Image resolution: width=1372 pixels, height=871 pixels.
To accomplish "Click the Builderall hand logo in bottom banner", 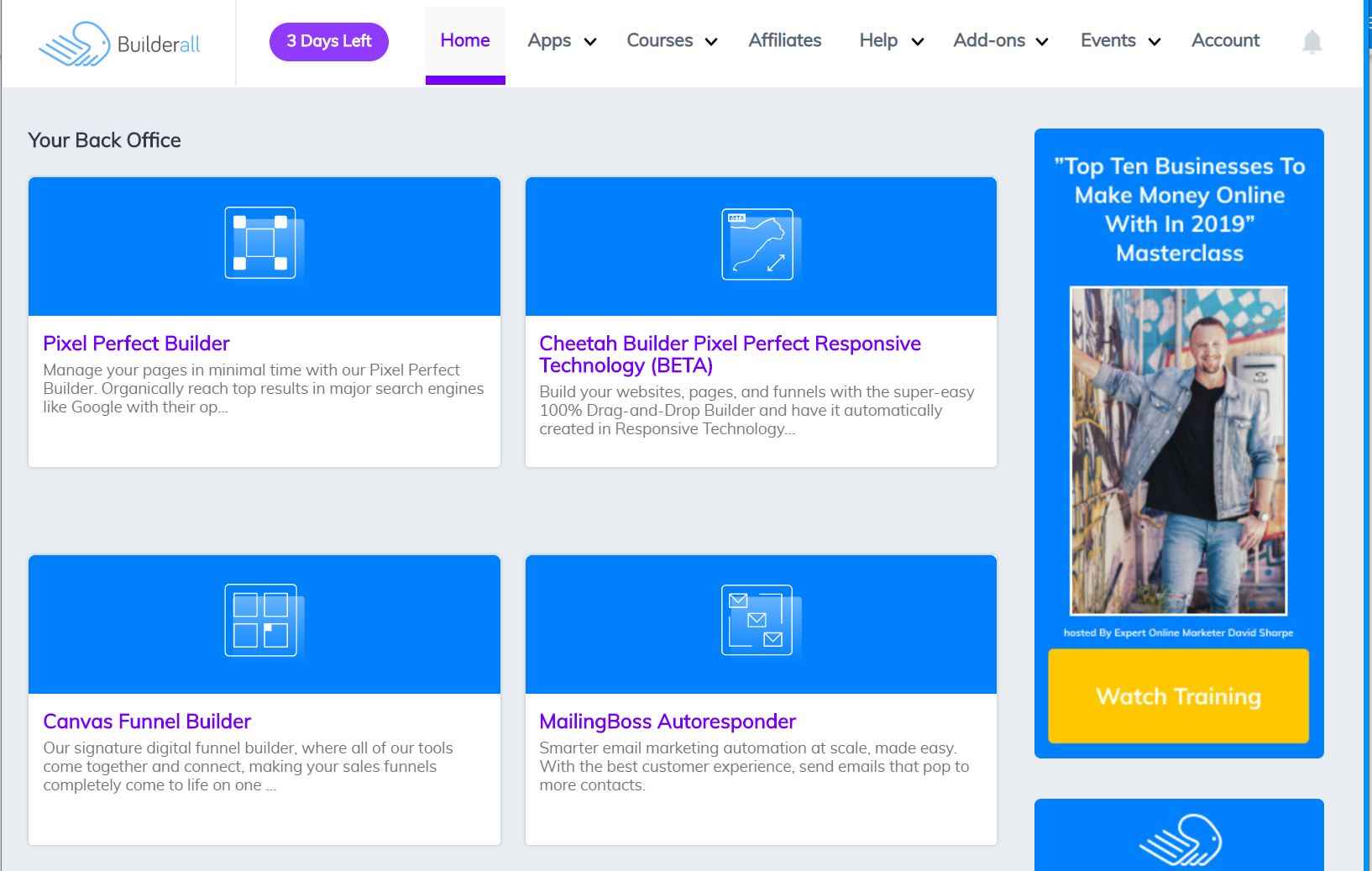I will click(1179, 839).
